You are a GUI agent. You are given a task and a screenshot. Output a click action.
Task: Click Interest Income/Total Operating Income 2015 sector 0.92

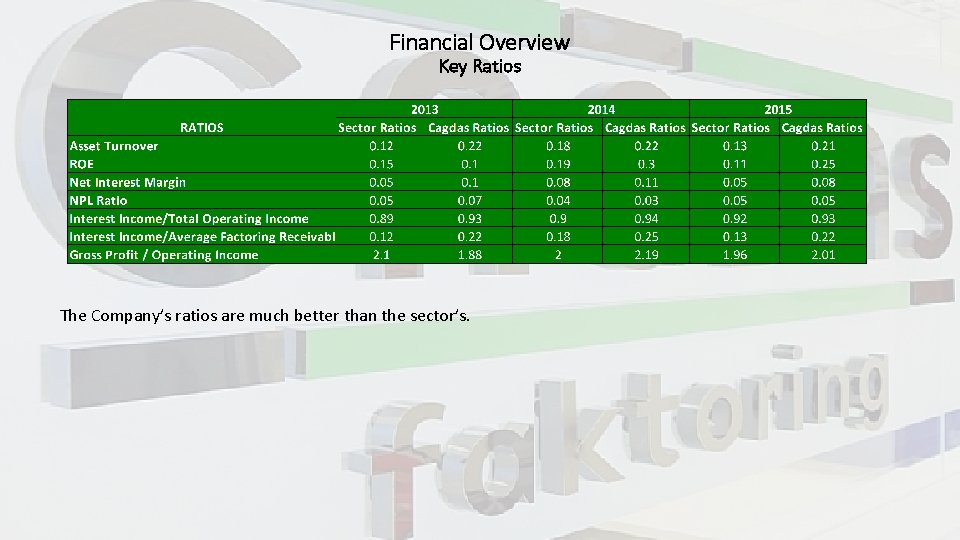tap(735, 219)
